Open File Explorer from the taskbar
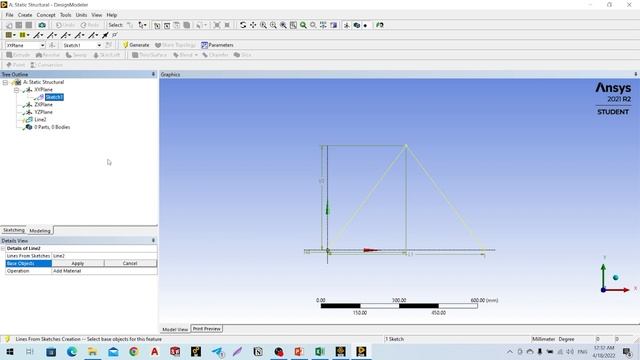 (93, 351)
